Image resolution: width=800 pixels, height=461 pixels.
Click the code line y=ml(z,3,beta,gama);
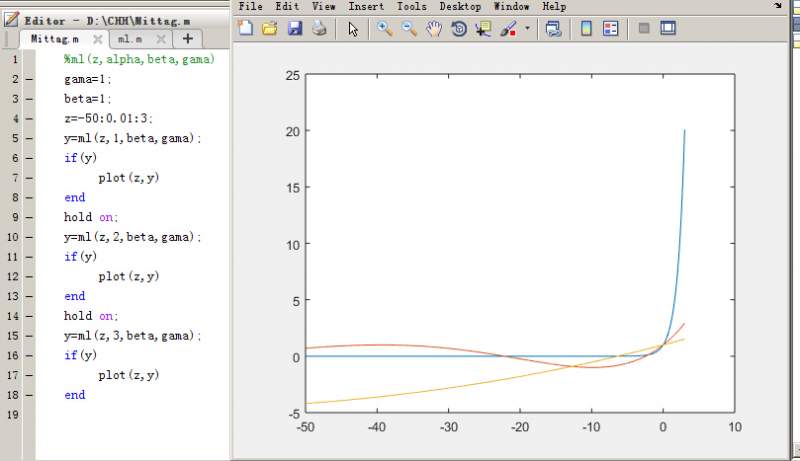[133, 336]
